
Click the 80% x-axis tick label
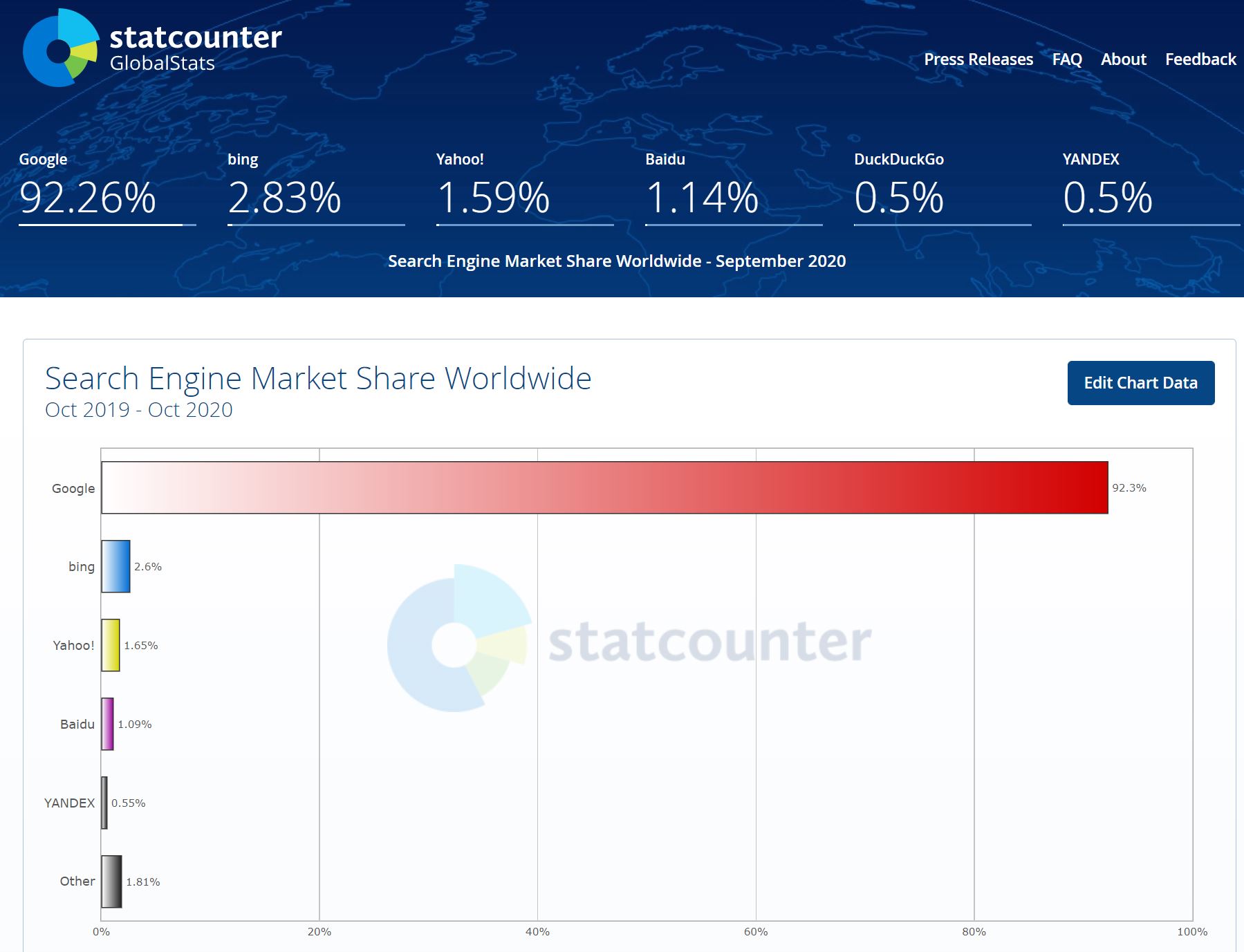(974, 932)
